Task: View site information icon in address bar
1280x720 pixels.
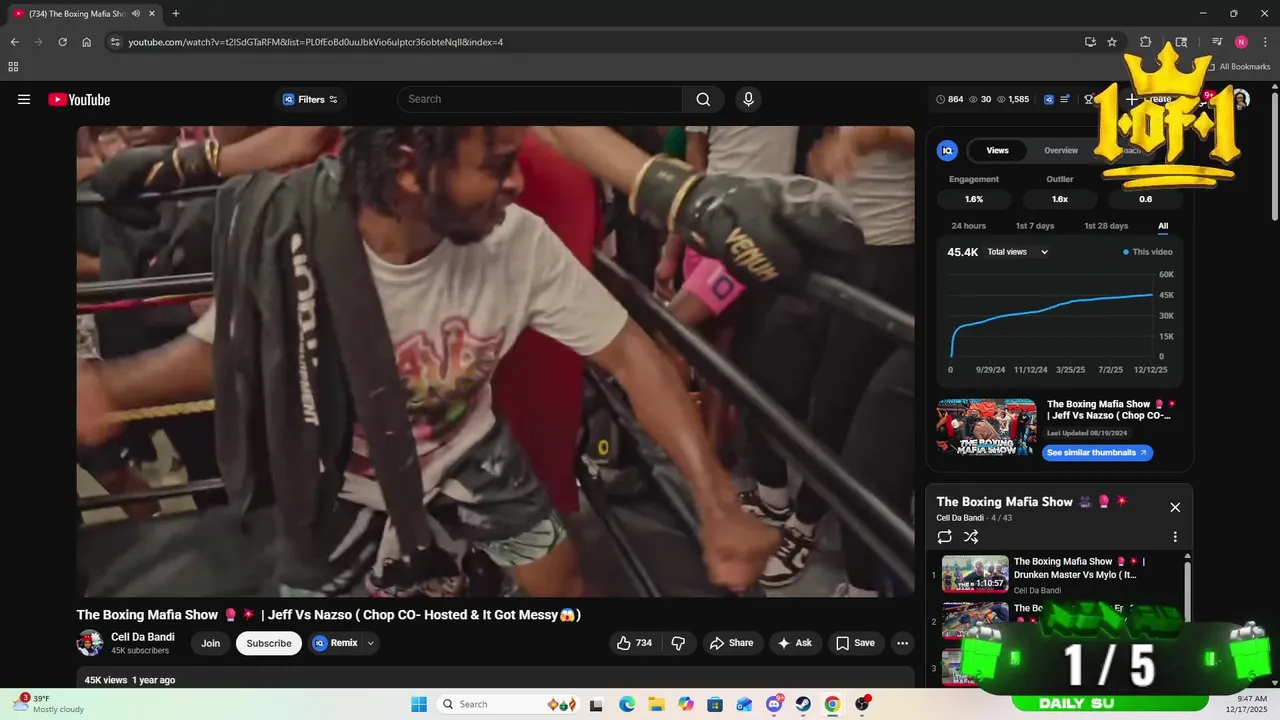Action: tap(115, 42)
